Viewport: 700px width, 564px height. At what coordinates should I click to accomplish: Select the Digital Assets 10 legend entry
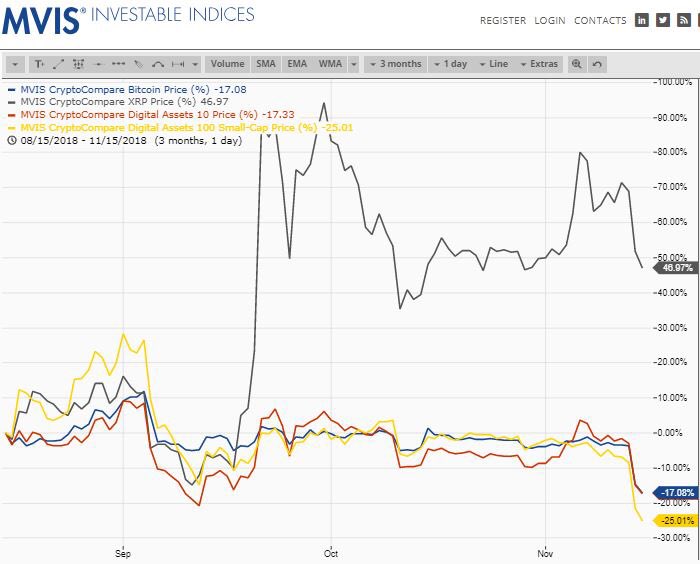pyautogui.click(x=157, y=115)
